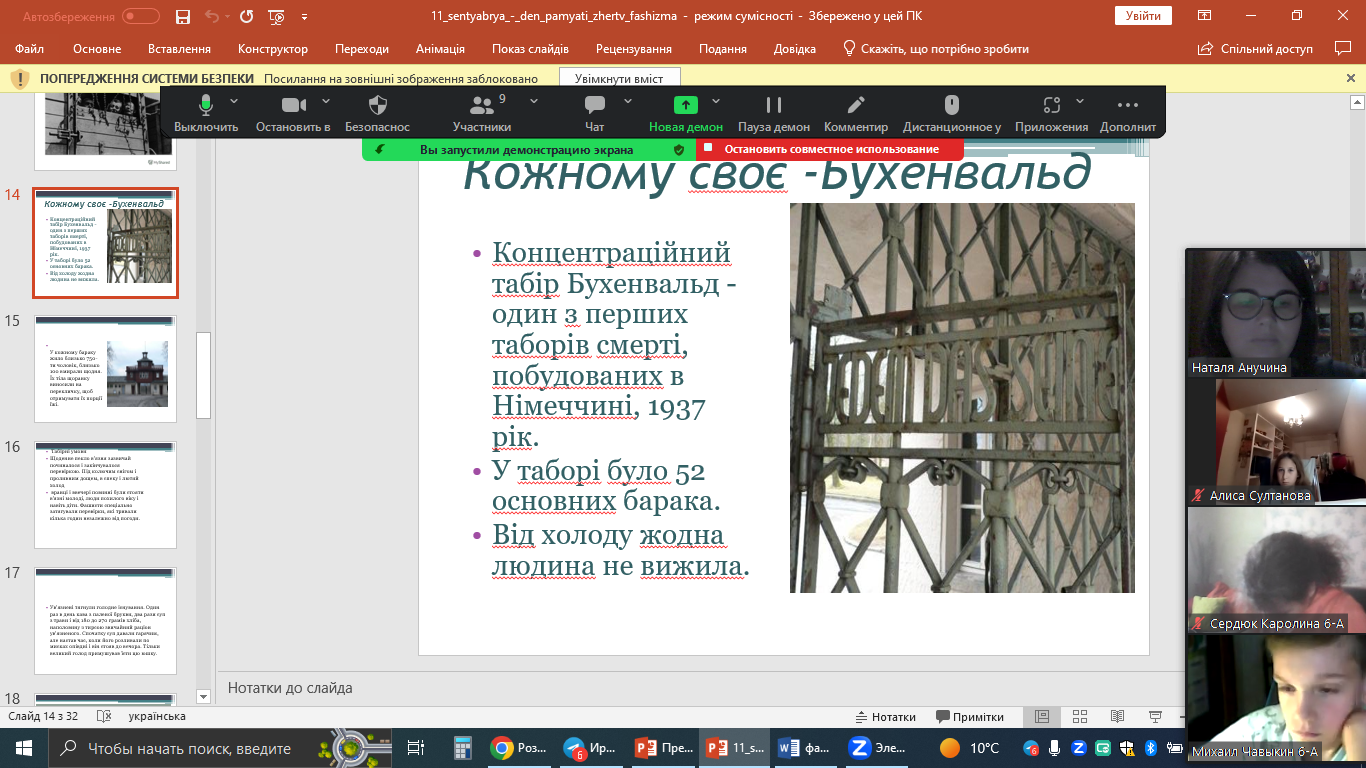Open the comments pane icon in ribbon

pos(1343,48)
